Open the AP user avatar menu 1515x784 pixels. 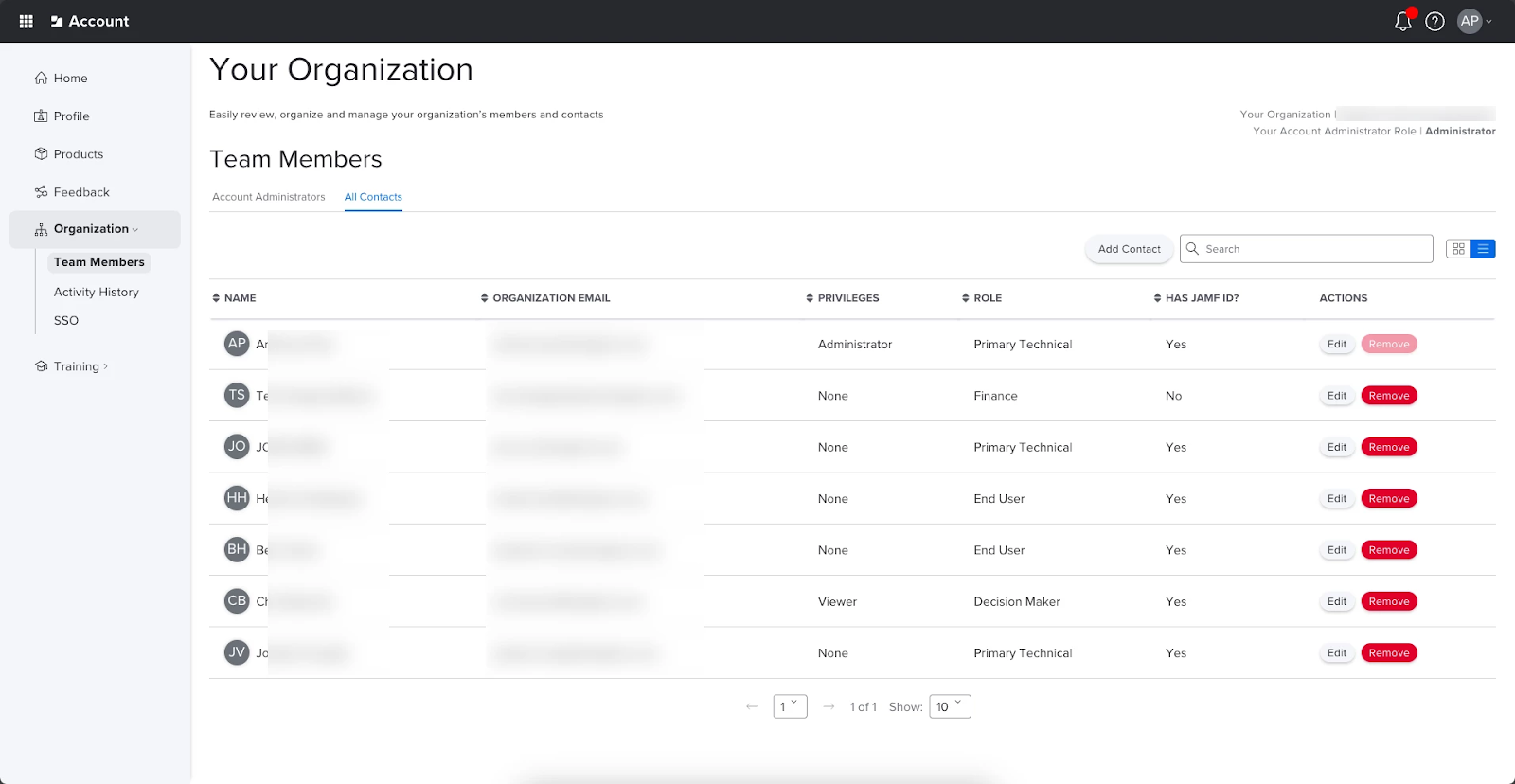(1473, 21)
